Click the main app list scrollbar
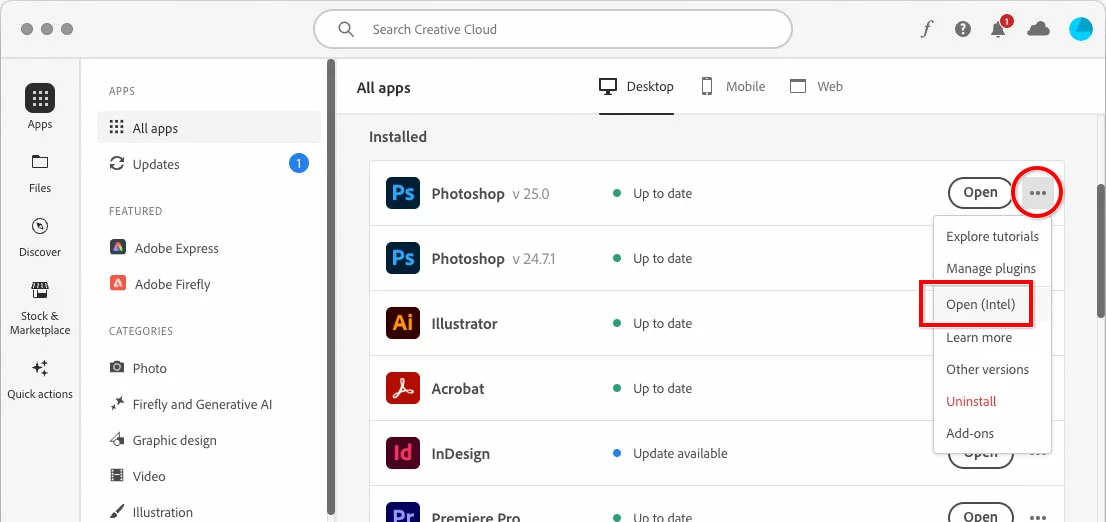Screen dimensions: 1106x522 click(1101, 251)
